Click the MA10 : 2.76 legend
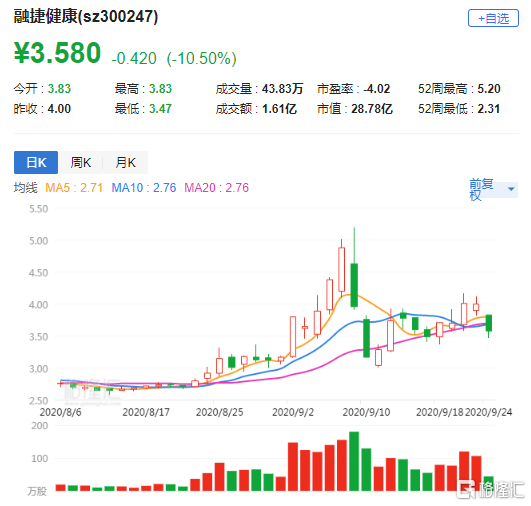 click(x=144, y=188)
